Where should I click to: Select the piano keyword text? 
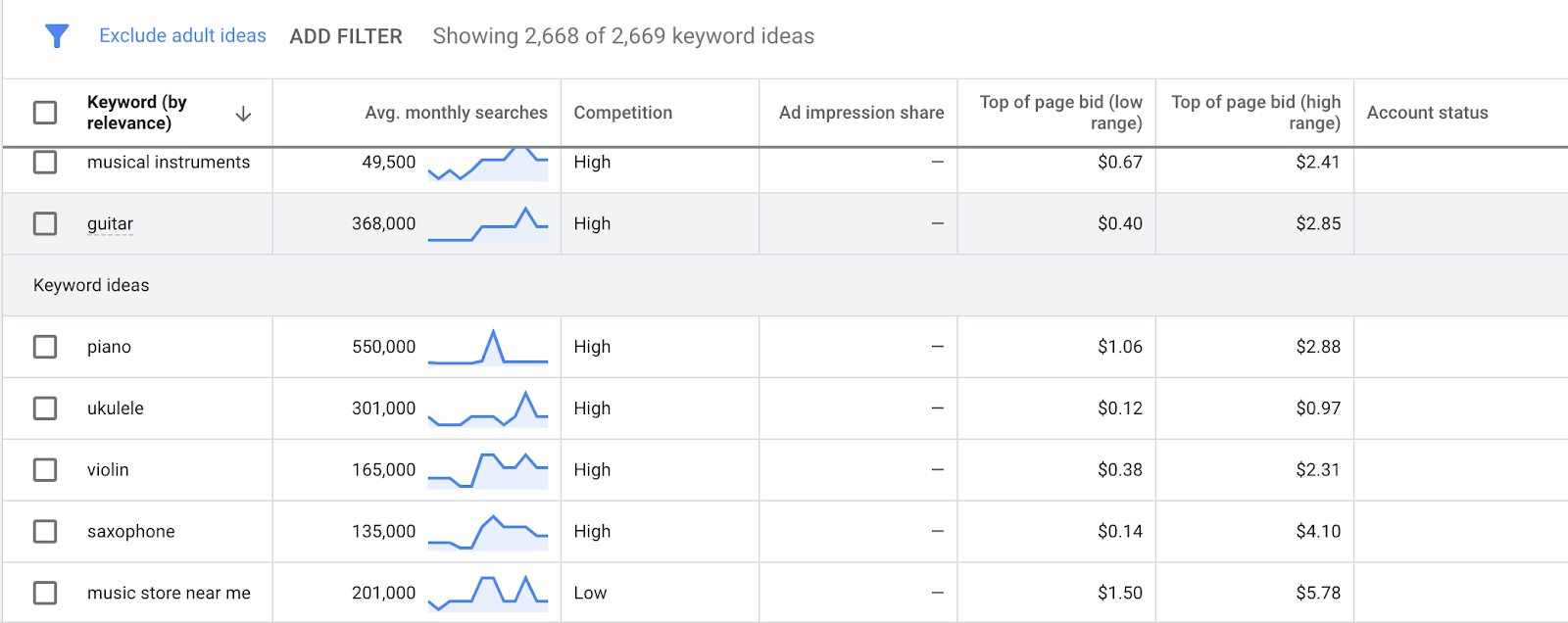pos(109,347)
